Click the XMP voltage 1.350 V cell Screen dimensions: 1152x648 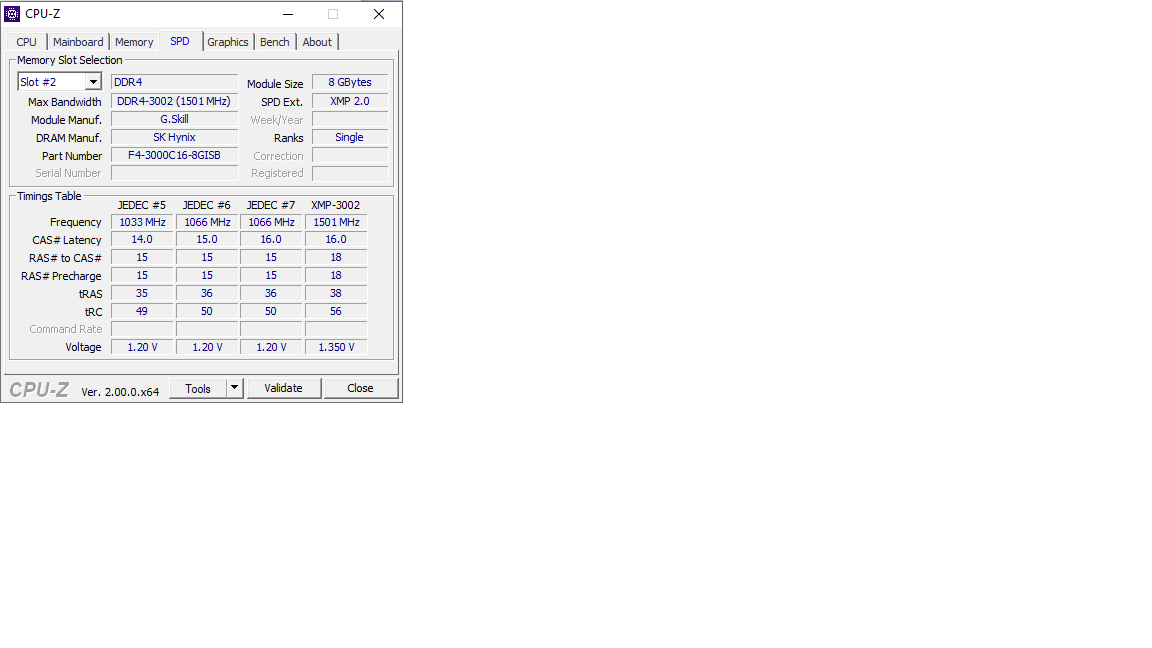point(336,347)
